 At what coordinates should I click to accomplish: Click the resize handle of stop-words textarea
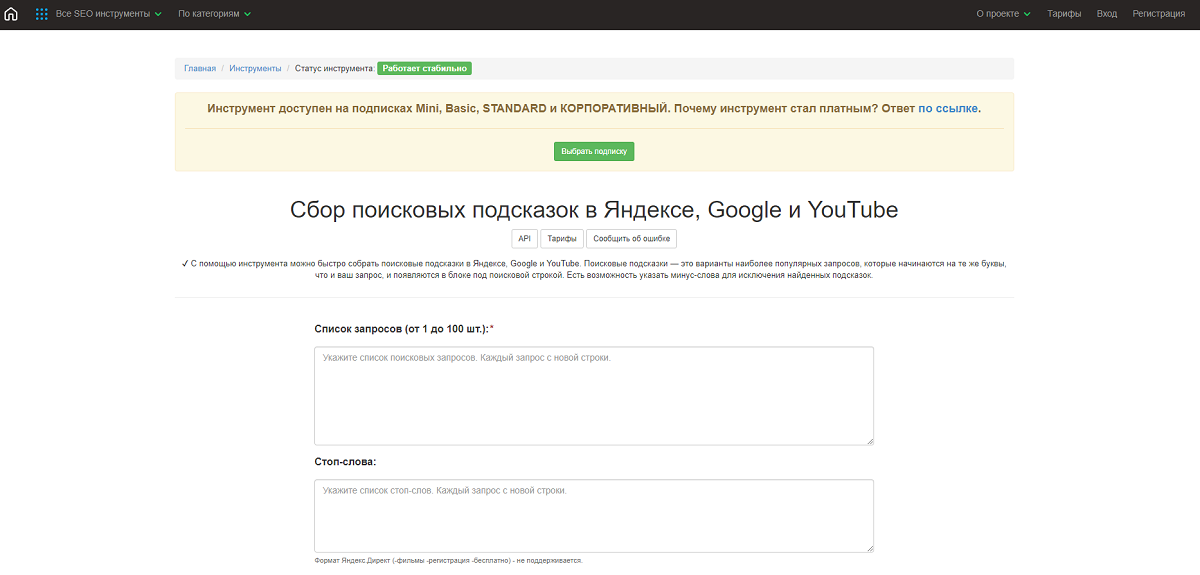coord(869,546)
